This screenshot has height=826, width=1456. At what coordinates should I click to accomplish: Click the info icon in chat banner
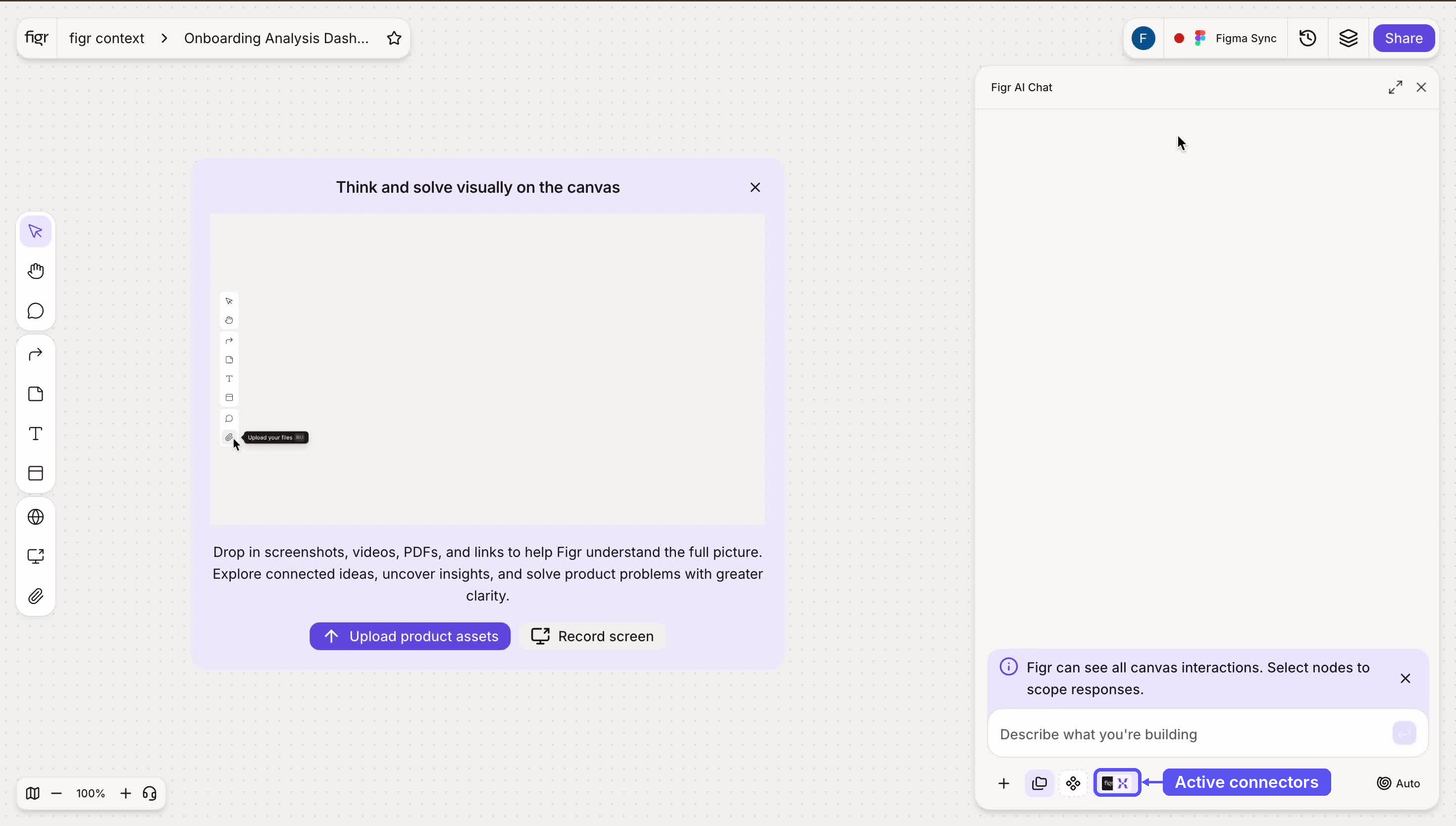(x=1008, y=666)
